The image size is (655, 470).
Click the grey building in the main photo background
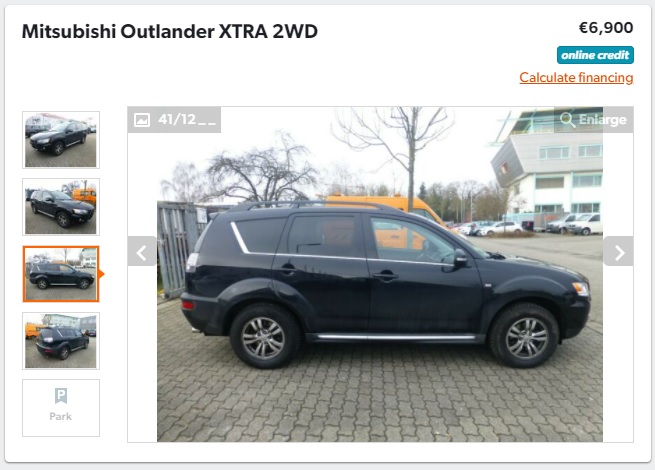click(x=548, y=167)
